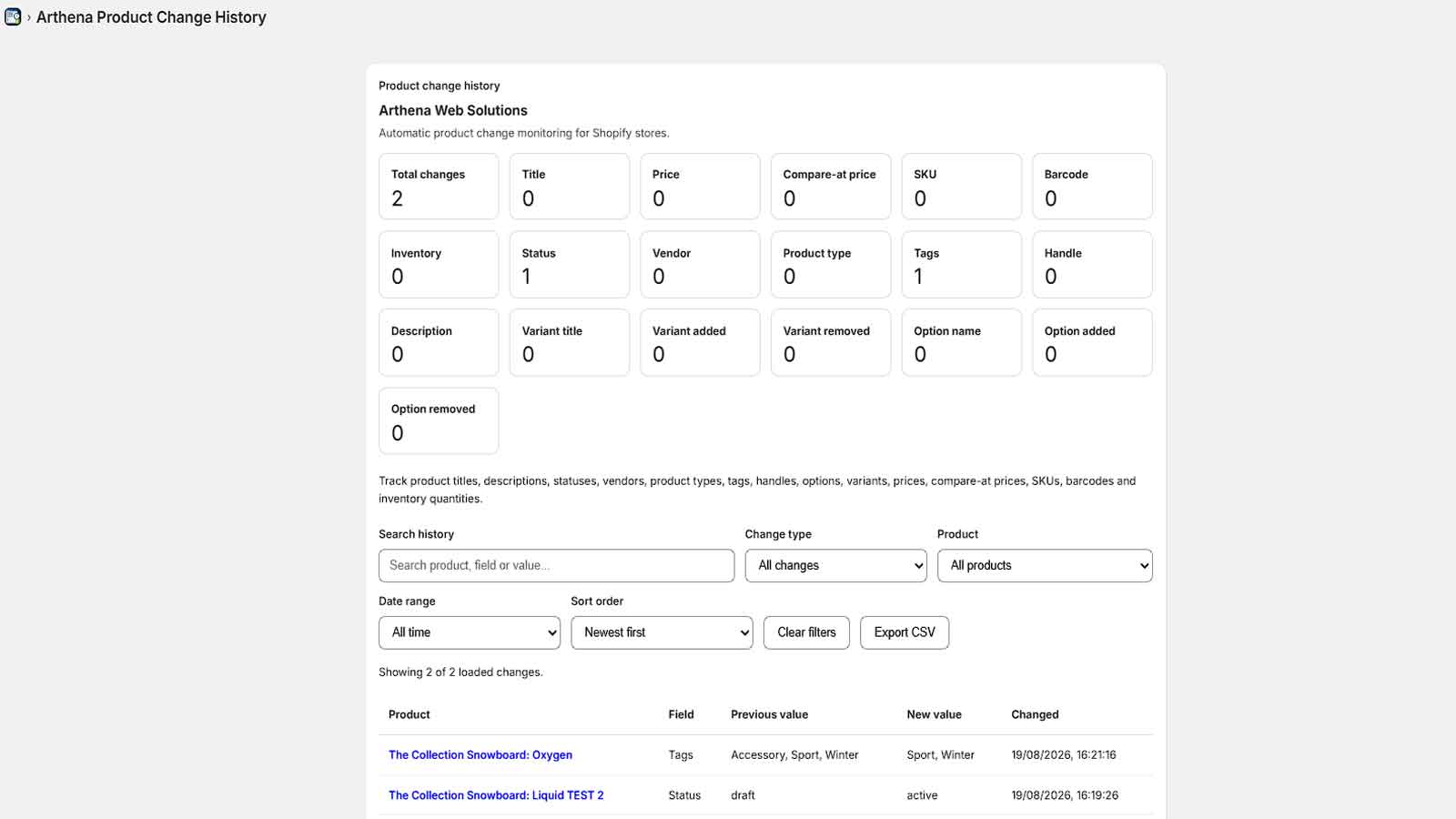Focus the Search history input field

[556, 565]
